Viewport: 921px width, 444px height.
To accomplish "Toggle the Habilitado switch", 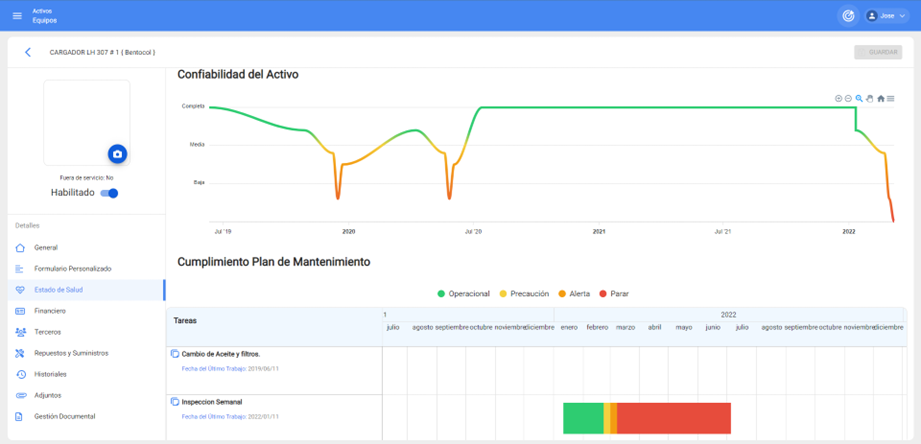I will [109, 193].
